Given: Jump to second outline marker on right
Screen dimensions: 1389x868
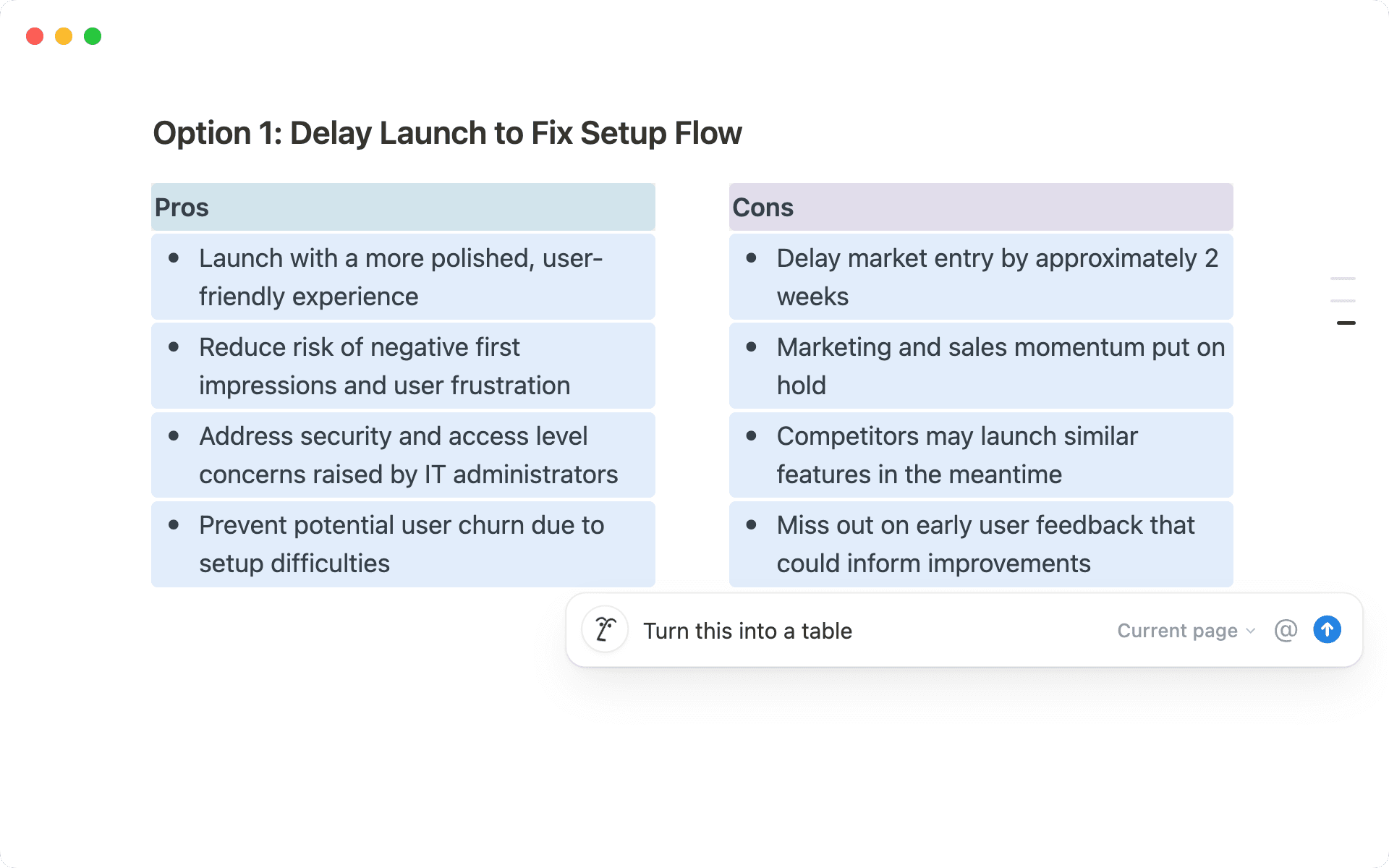Looking at the screenshot, I should (1343, 301).
